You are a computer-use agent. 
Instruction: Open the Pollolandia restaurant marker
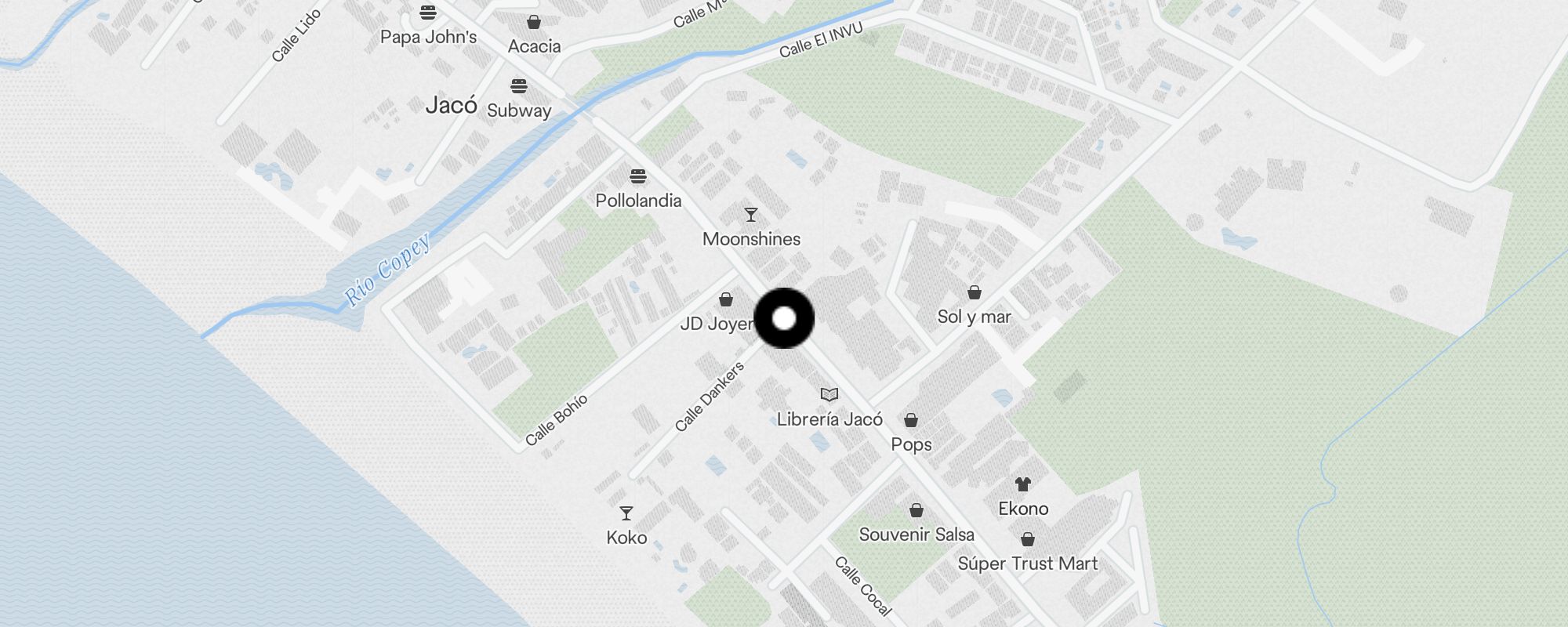pyautogui.click(x=638, y=176)
